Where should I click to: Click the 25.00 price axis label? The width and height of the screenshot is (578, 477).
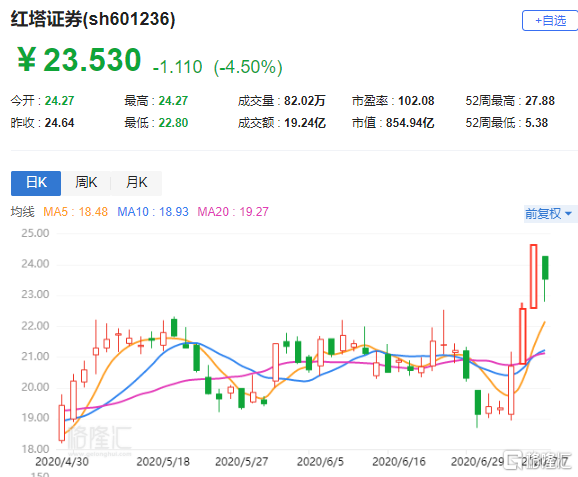(x=35, y=233)
